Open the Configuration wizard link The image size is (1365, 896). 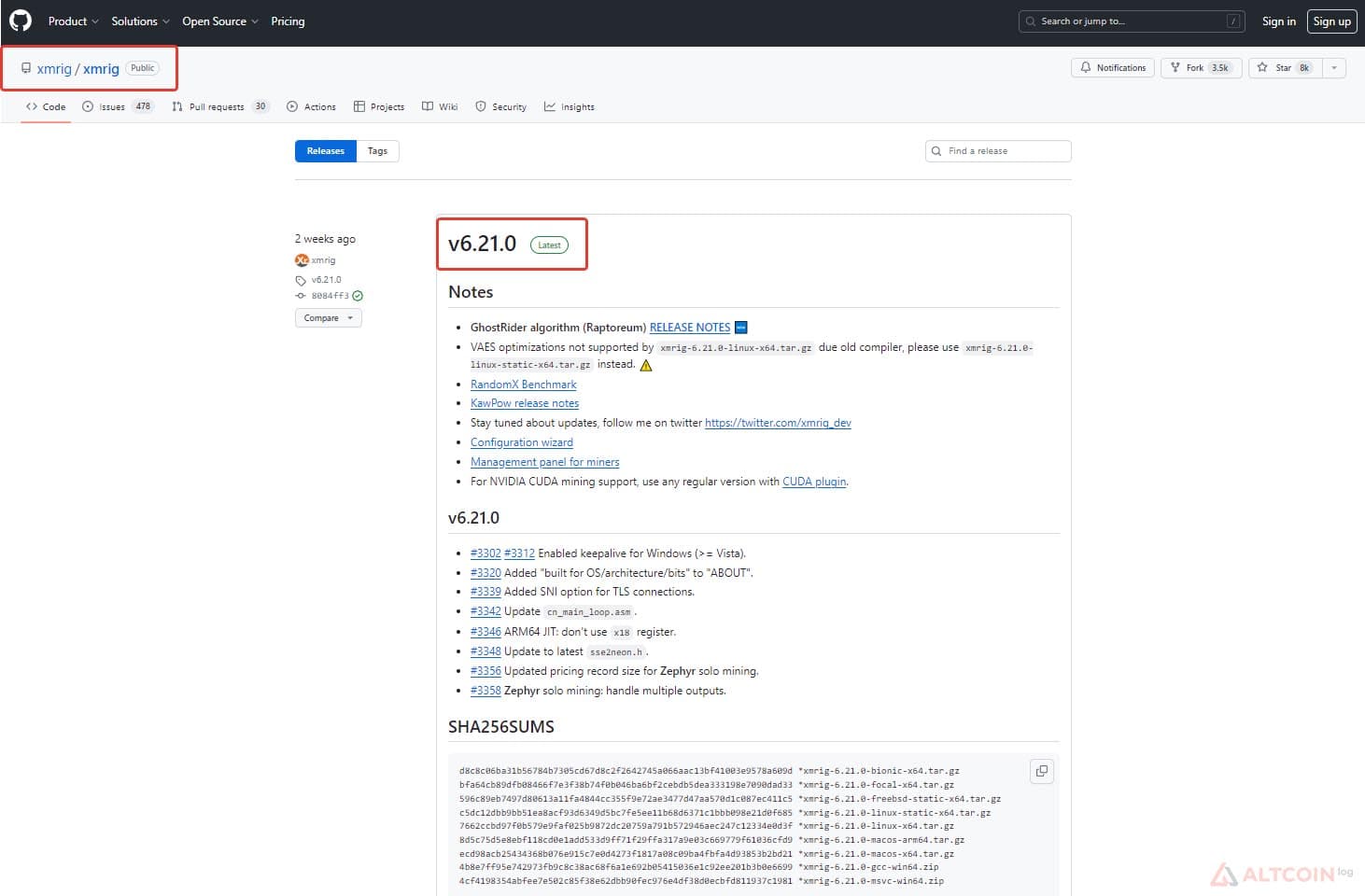(x=522, y=442)
